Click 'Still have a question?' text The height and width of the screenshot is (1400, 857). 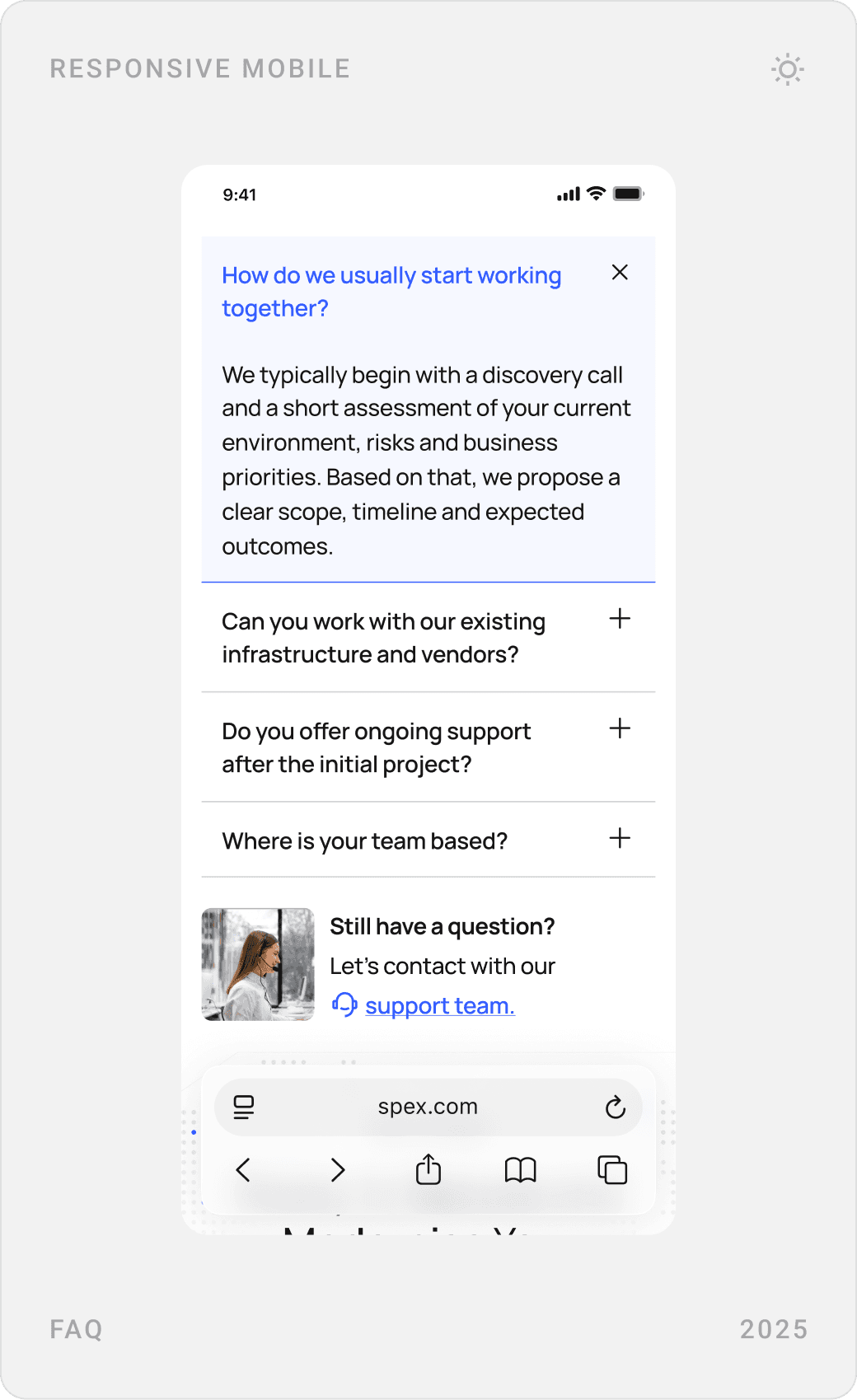point(443,926)
